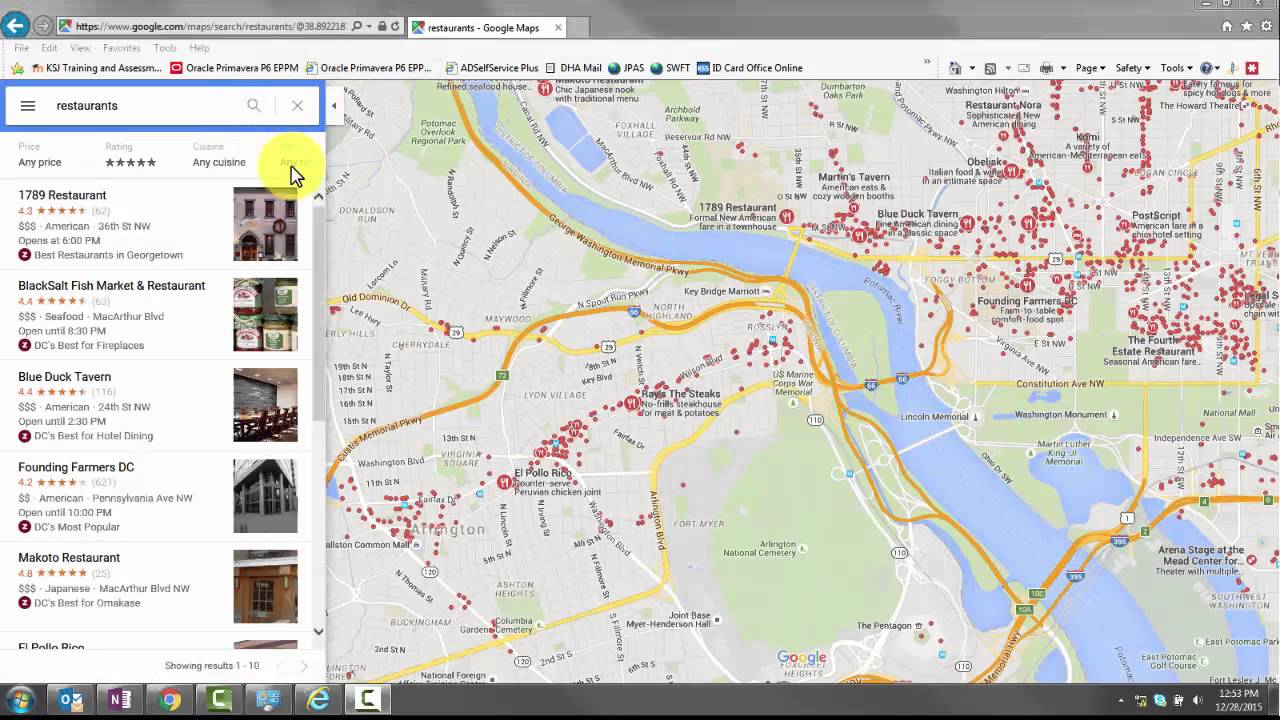Image resolution: width=1280 pixels, height=720 pixels.
Task: Click the command bar RSS feeds icon
Action: [x=990, y=68]
